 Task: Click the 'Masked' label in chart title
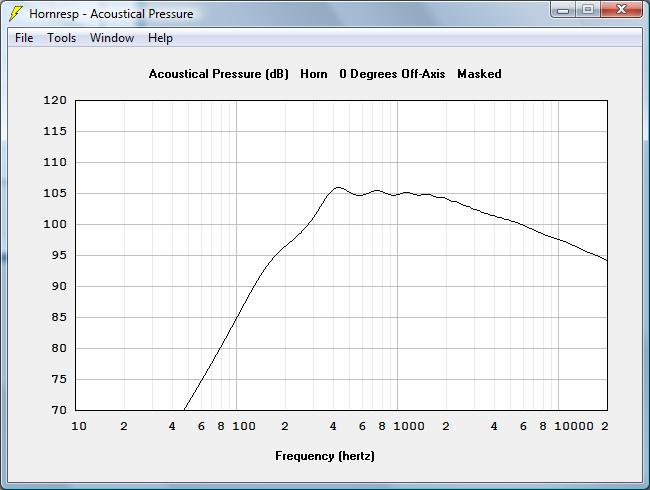[x=479, y=74]
